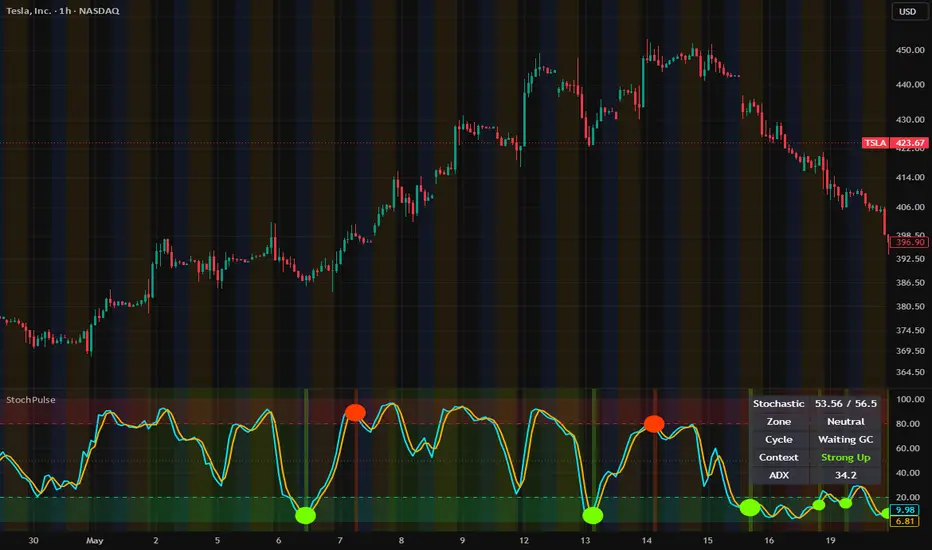The width and height of the screenshot is (932, 550).
Task: Click the blue 9.98 indicator value tag
Action: (x=905, y=510)
